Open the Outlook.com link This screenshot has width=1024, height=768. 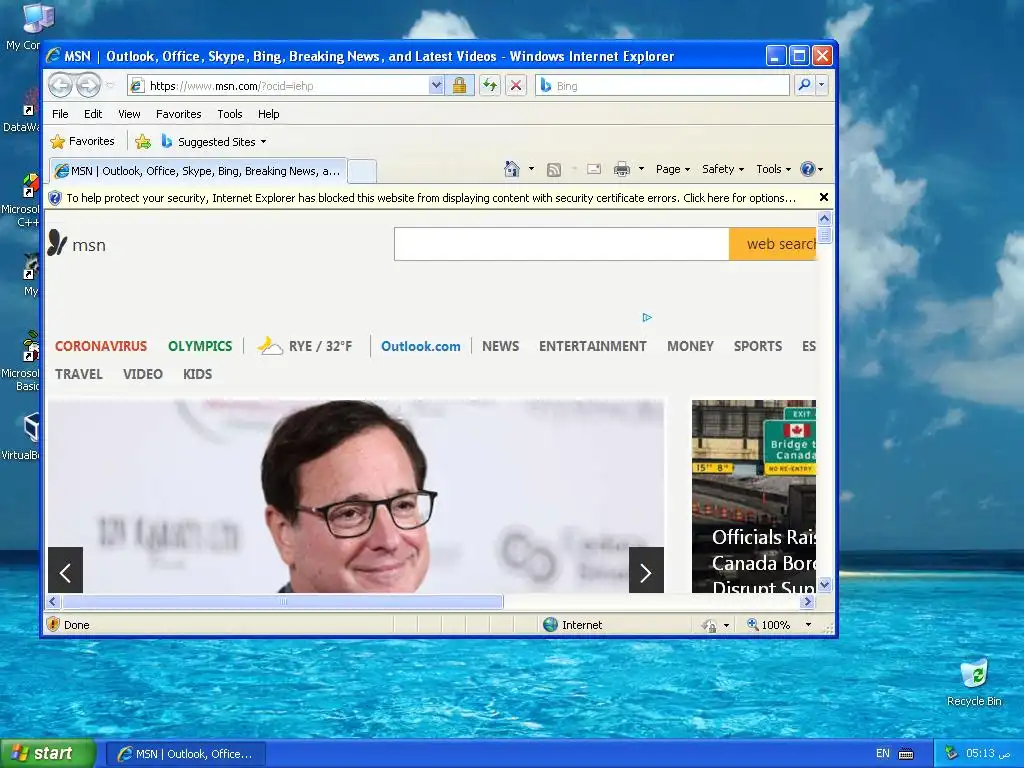(x=421, y=346)
